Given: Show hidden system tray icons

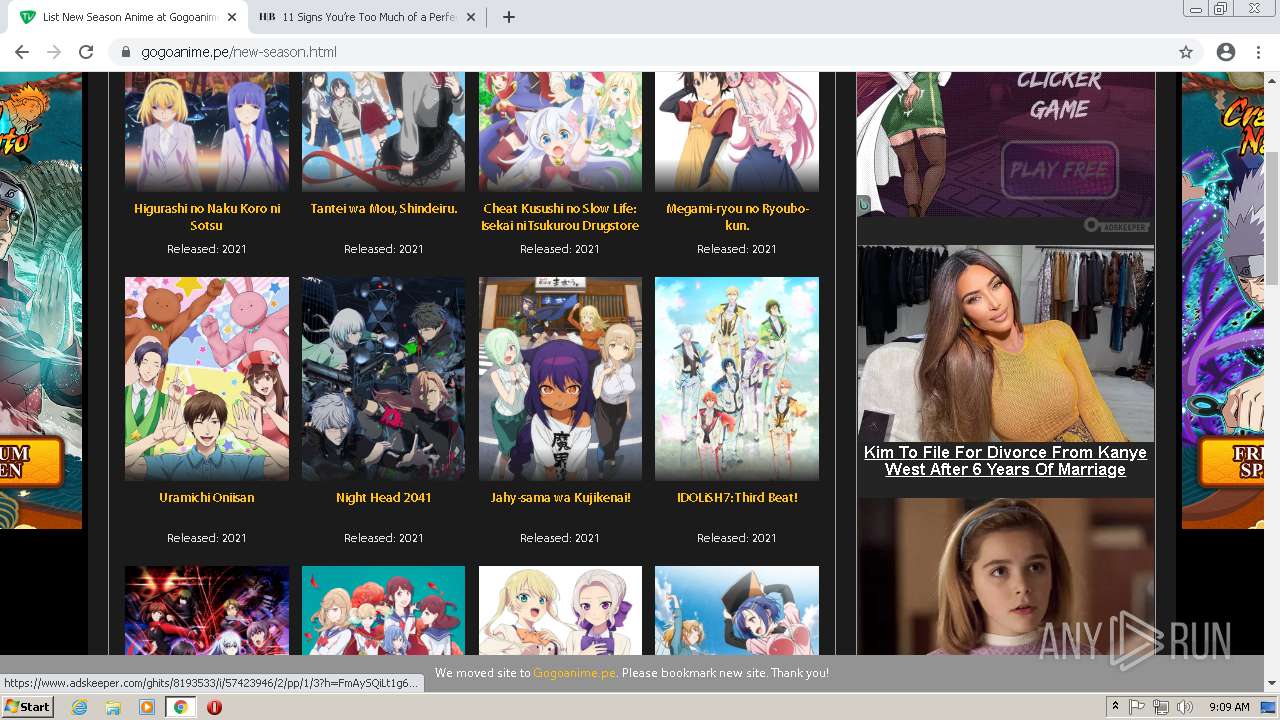Looking at the screenshot, I should [x=1115, y=707].
